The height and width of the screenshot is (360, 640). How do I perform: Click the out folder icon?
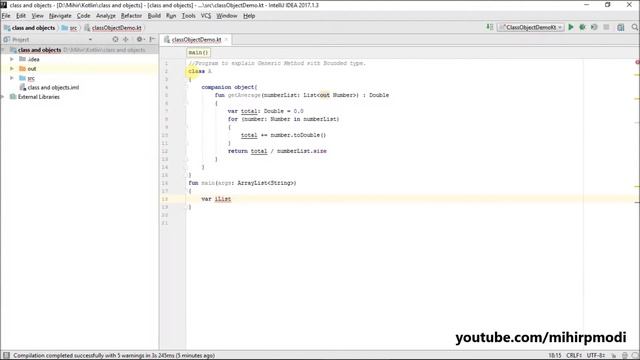(22, 69)
